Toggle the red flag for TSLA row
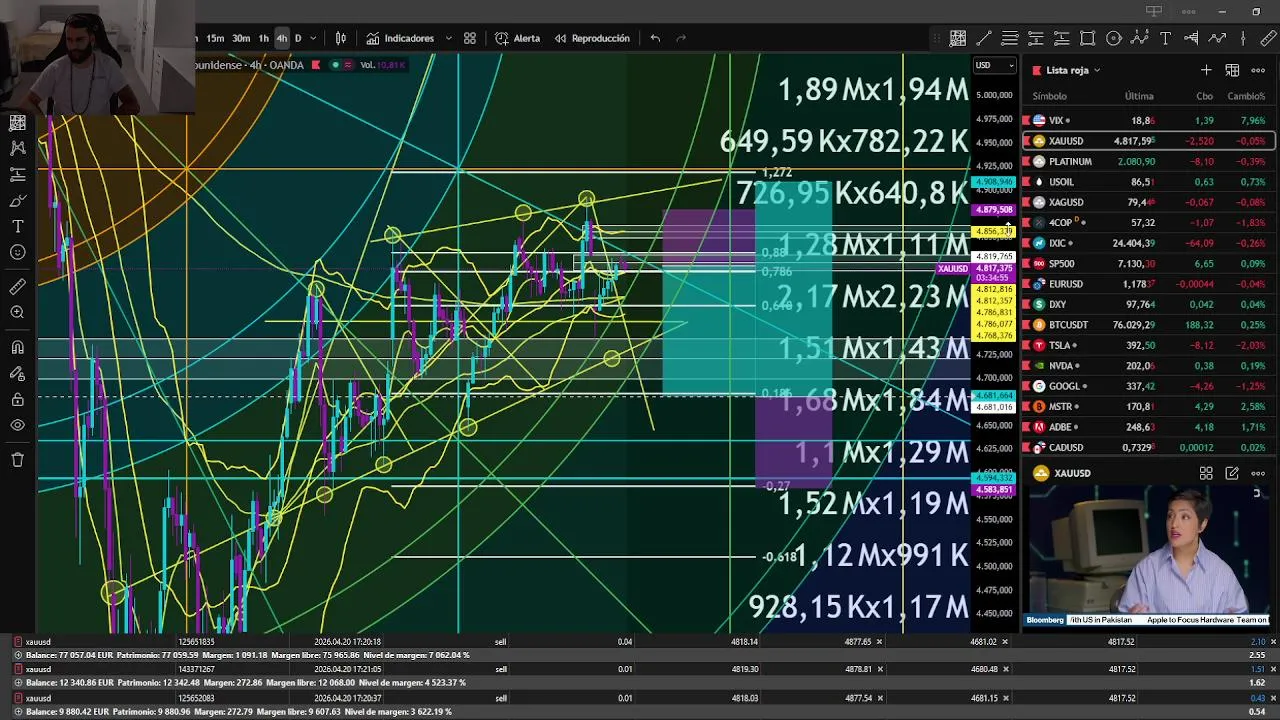This screenshot has width=1280, height=720. 1026,345
